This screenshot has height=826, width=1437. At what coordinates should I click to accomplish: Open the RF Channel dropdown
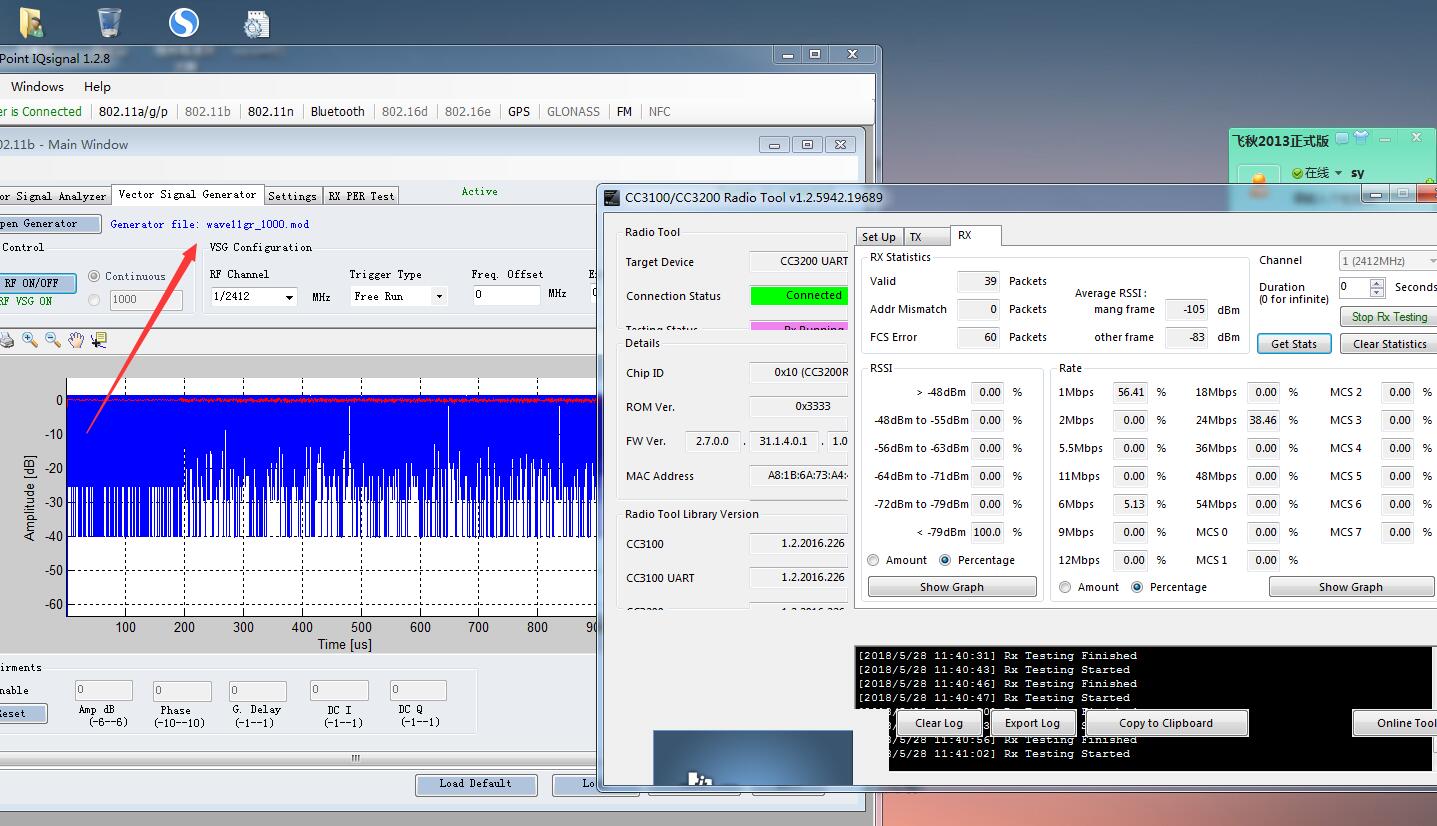(290, 297)
